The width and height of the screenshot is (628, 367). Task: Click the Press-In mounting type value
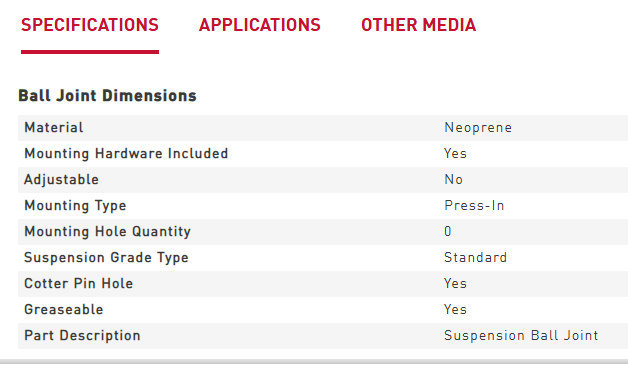coord(474,206)
